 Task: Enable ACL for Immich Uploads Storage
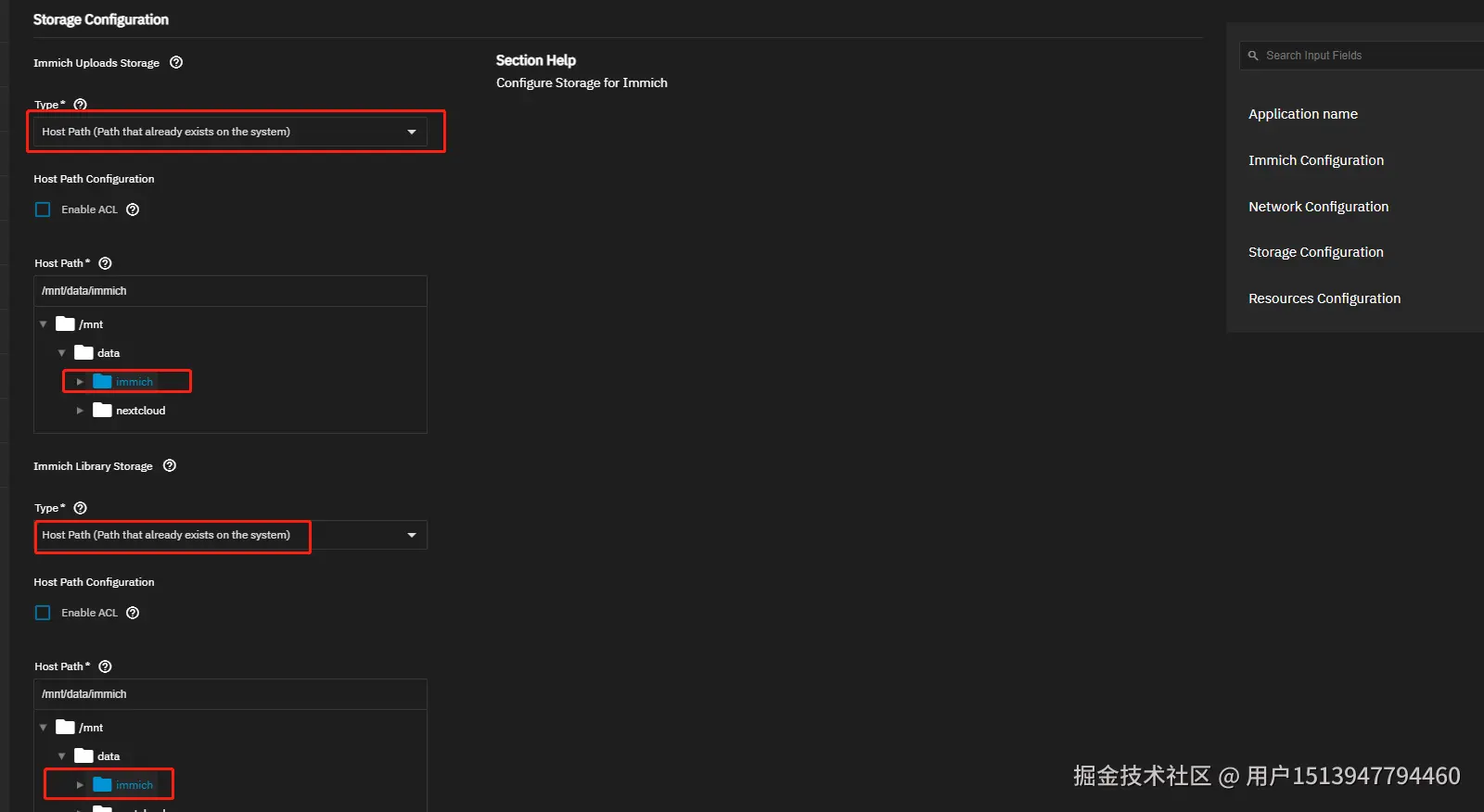[43, 209]
